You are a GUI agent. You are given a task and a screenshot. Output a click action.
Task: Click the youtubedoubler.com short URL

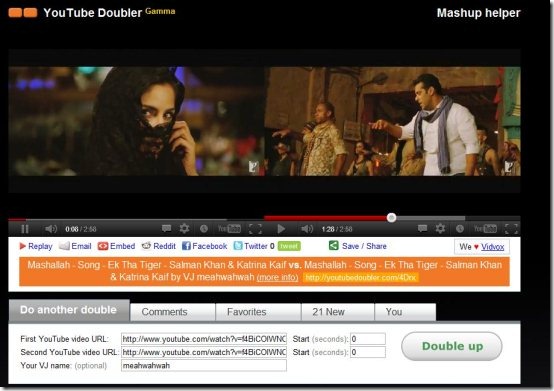pos(360,278)
